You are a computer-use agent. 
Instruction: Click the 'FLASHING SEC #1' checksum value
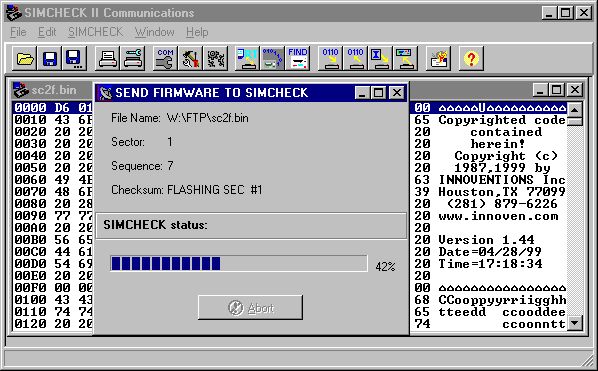[x=215, y=190]
